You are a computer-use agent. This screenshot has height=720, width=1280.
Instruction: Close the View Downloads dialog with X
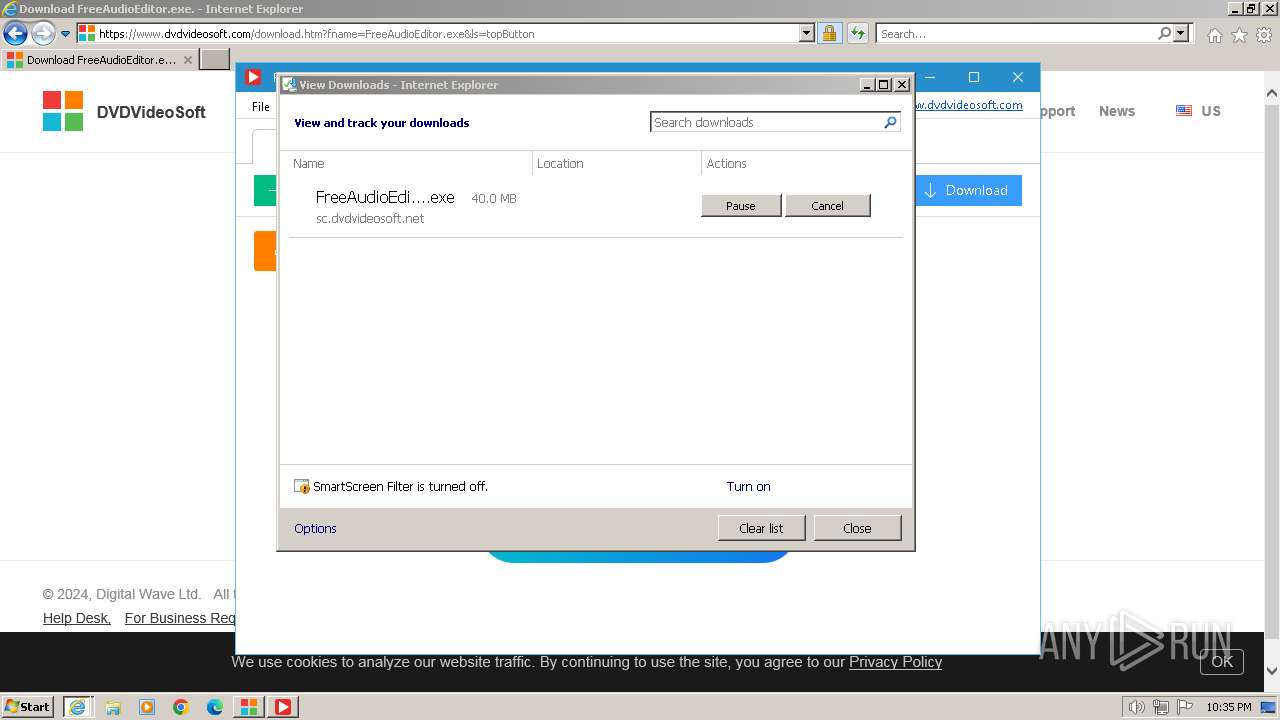click(x=901, y=85)
